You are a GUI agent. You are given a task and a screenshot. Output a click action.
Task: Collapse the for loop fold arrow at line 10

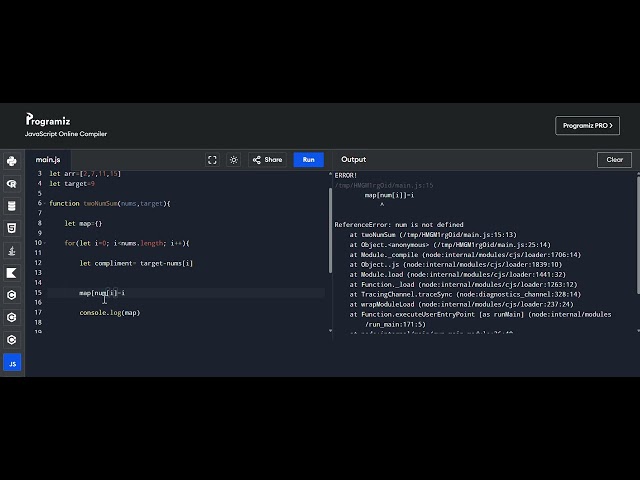pyautogui.click(x=44, y=243)
